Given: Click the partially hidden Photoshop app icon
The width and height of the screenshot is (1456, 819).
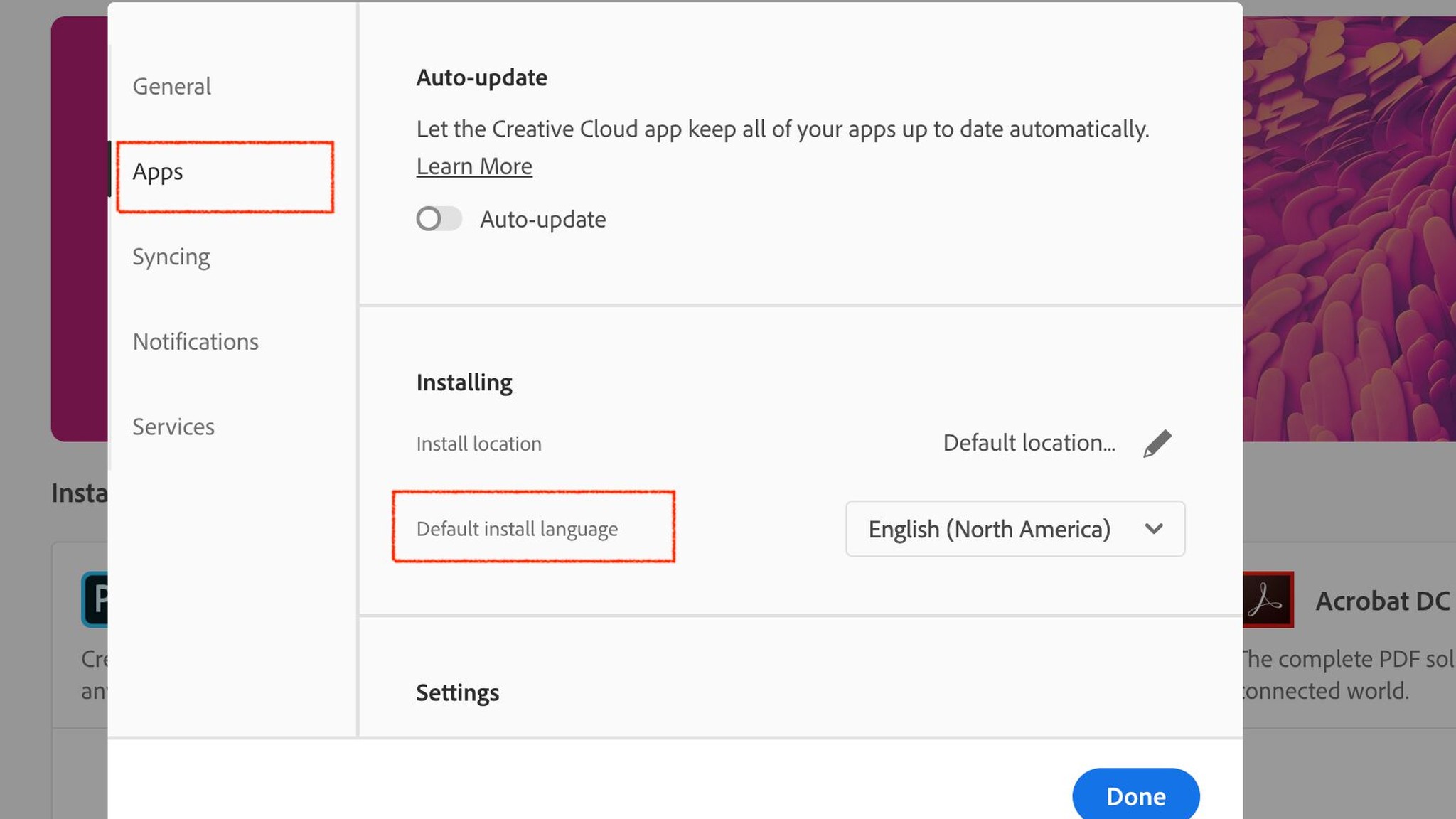Looking at the screenshot, I should tap(95, 600).
